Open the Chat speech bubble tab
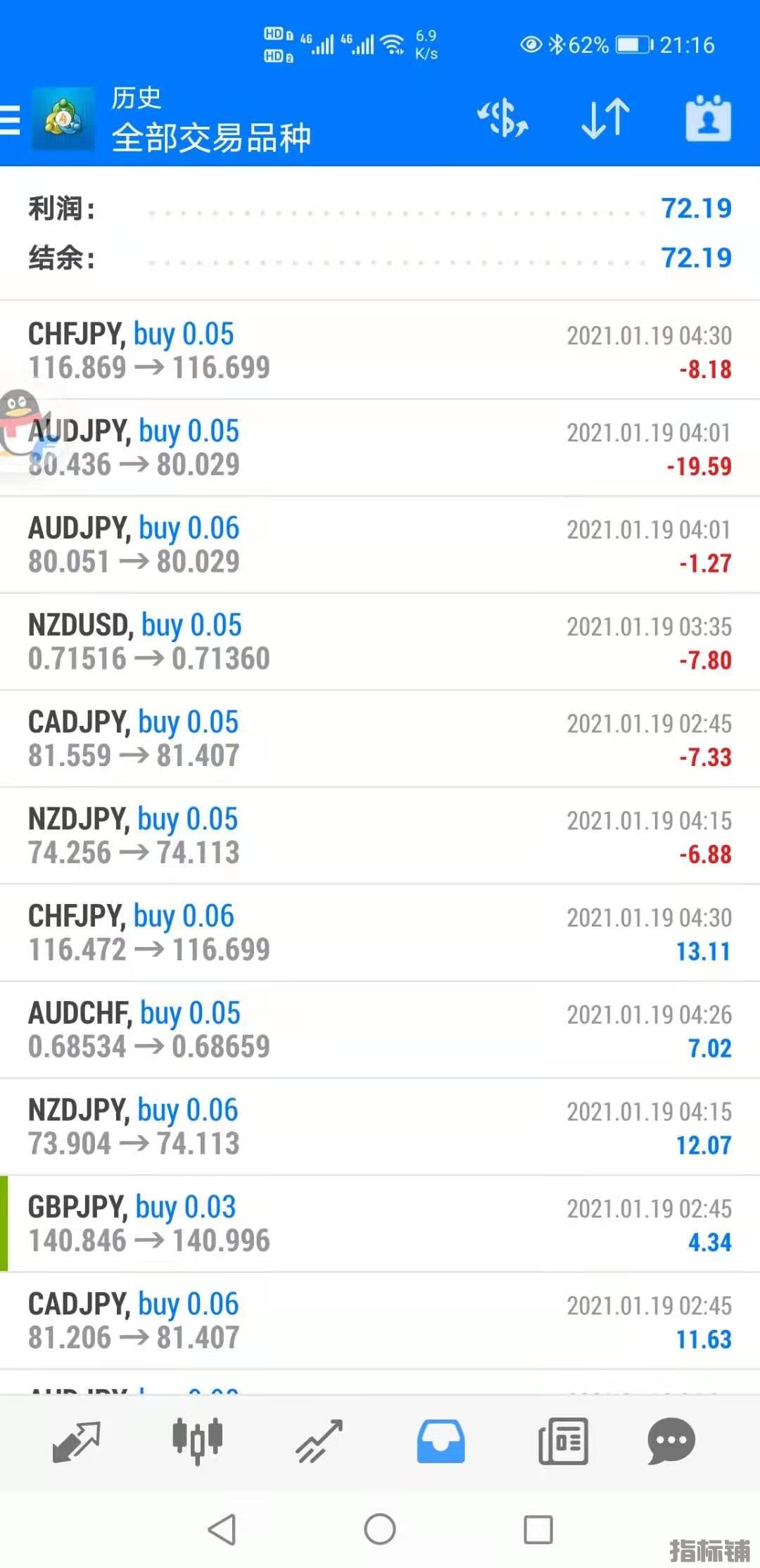Image resolution: width=760 pixels, height=1568 pixels. (671, 1441)
